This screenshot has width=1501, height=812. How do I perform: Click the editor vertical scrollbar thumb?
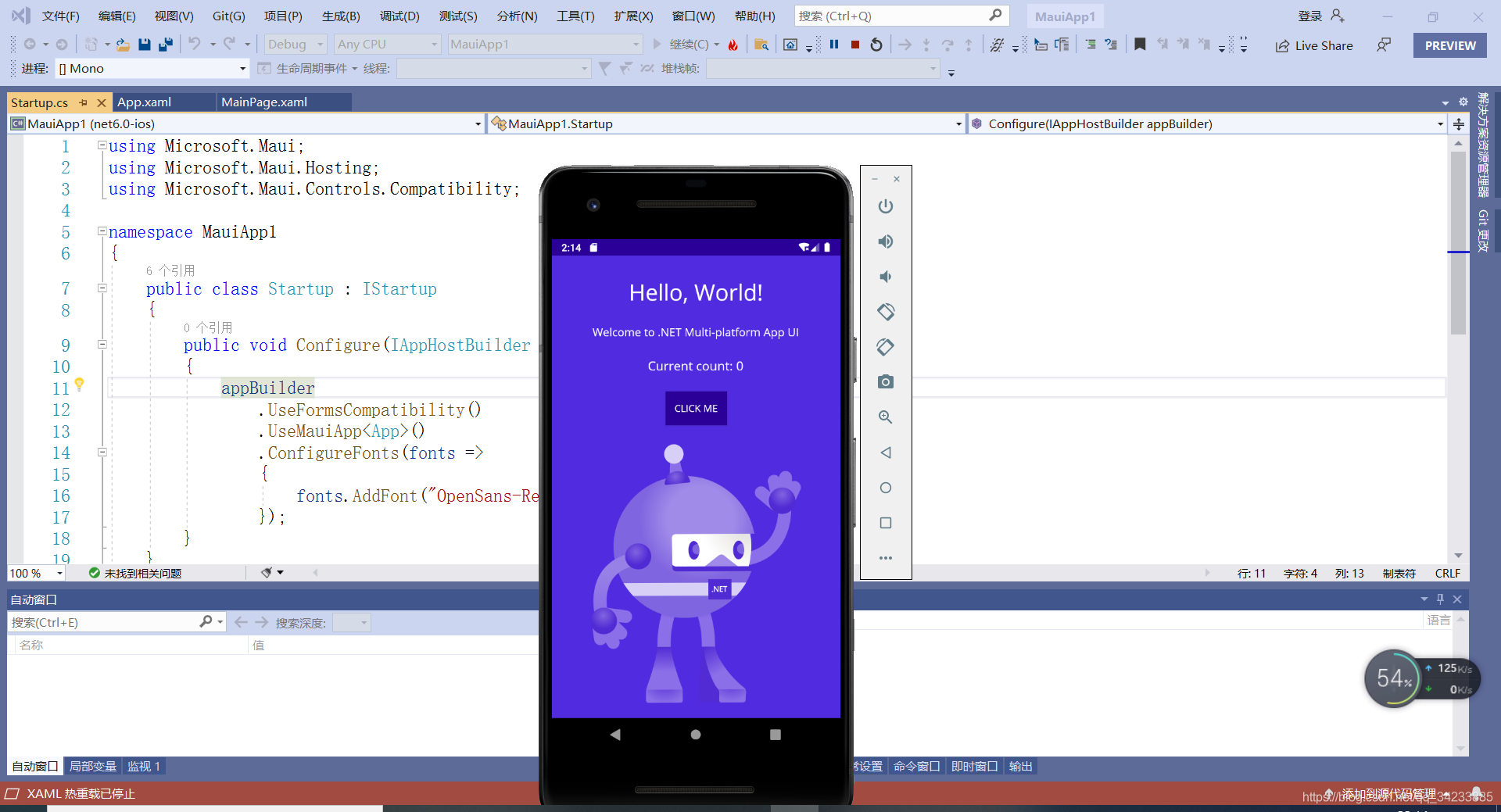1458,242
